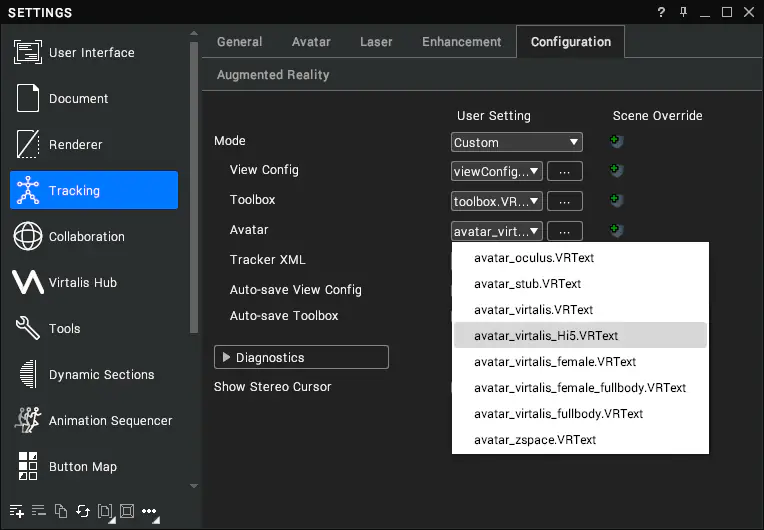The width and height of the screenshot is (764, 530).
Task: Switch to the Avatar tab
Action: [311, 42]
